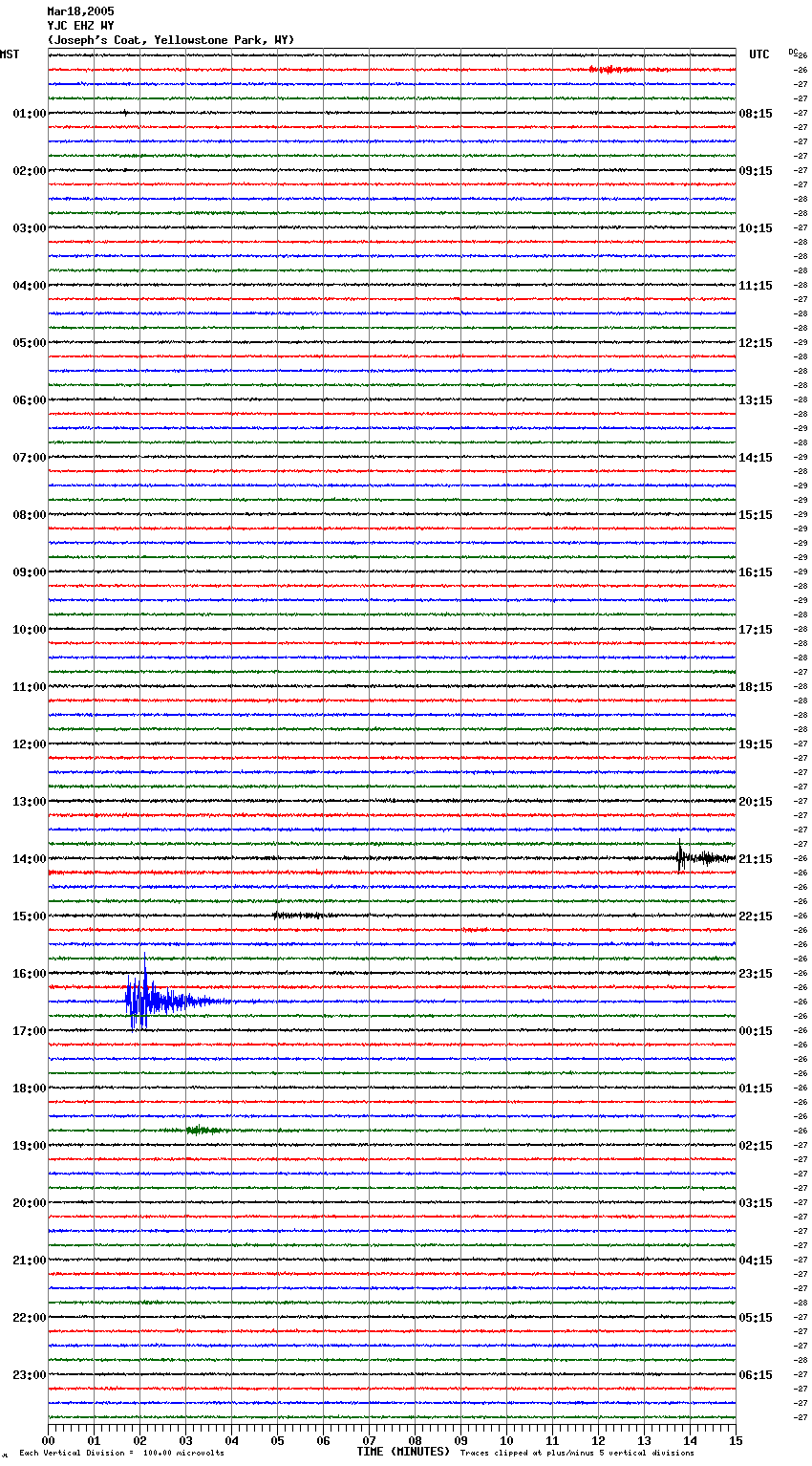Click minute 10 on the bottom axis
This screenshot has height=1466, width=812.
[507, 1440]
